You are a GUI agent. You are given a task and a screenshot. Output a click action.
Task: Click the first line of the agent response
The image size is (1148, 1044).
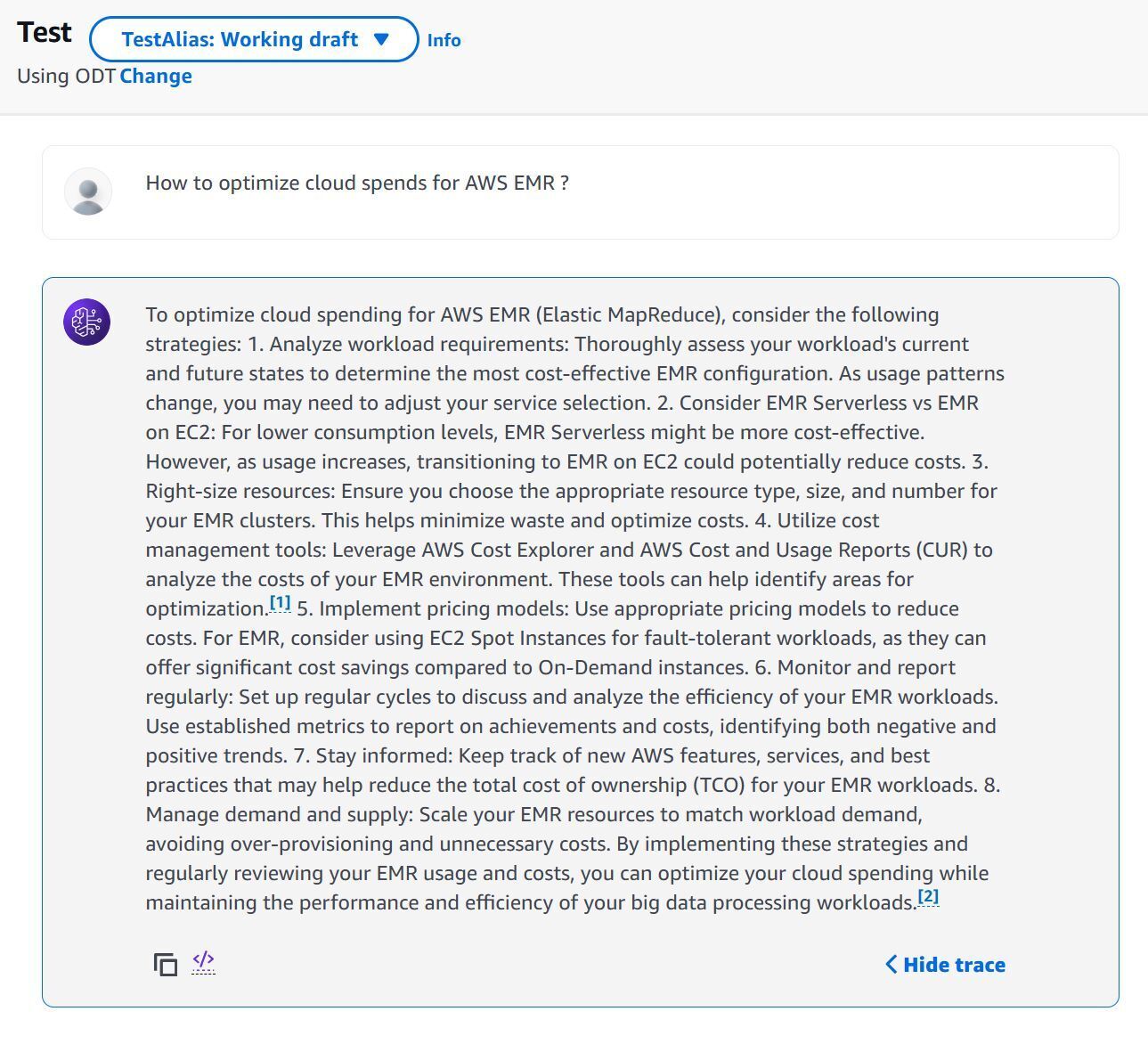542,314
